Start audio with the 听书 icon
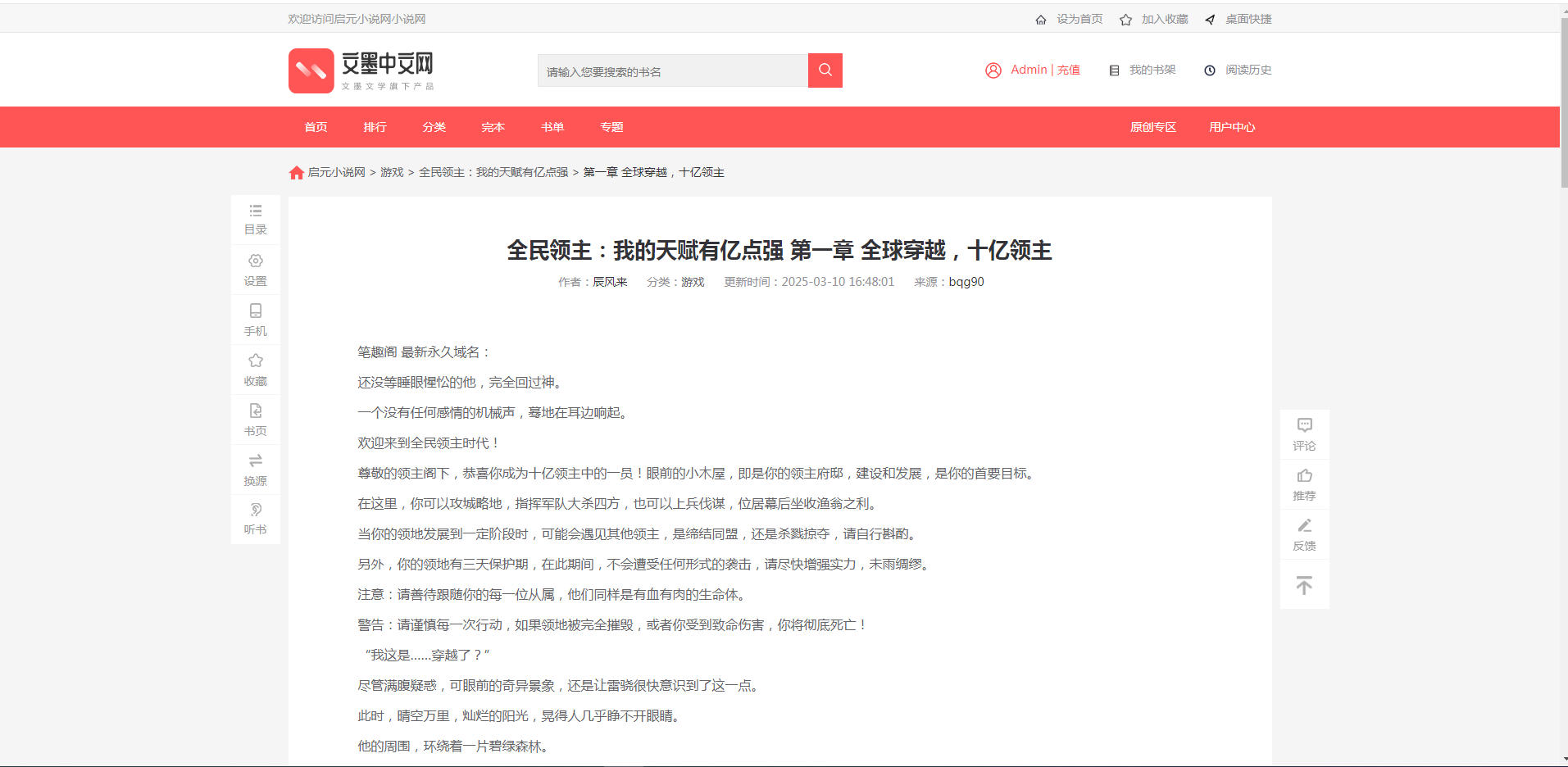The height and width of the screenshot is (767, 1568). pos(255,511)
